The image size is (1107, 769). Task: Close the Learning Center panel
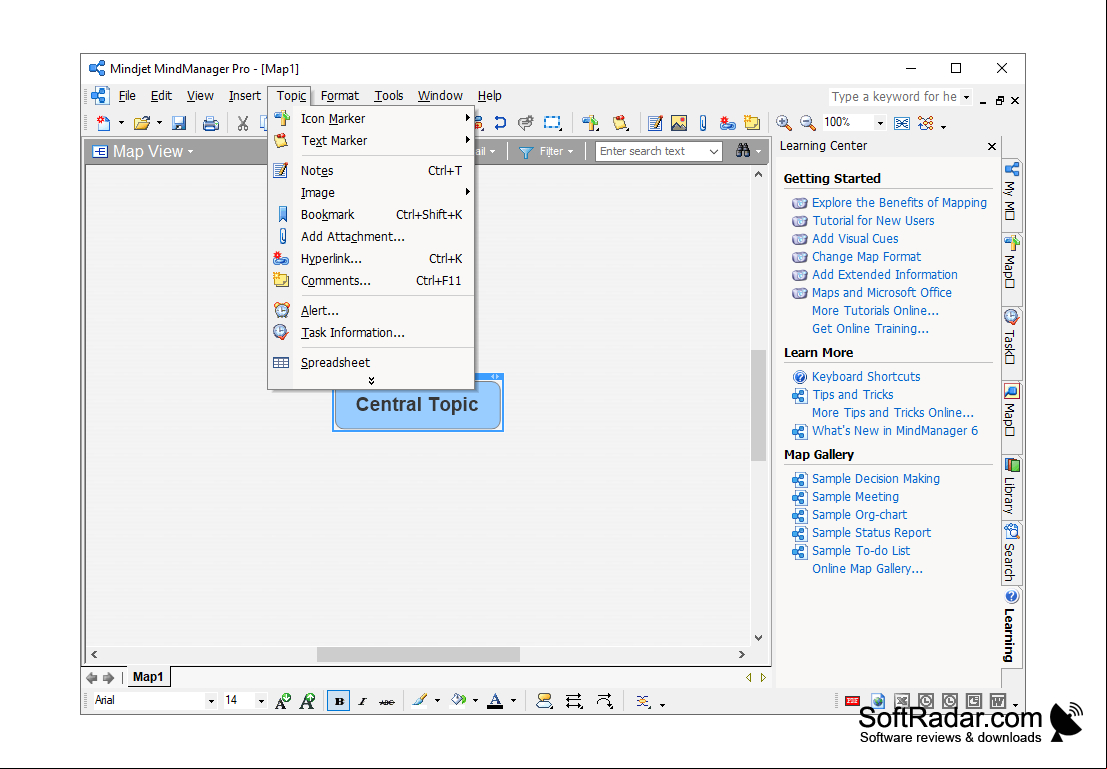click(992, 146)
